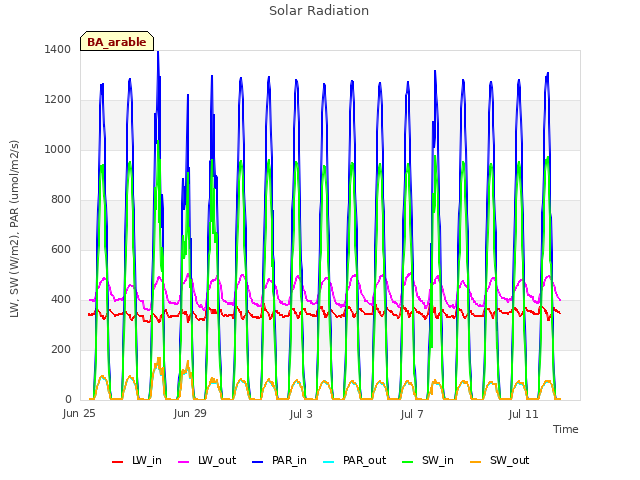Click the Solar Radiation chart title

[319, 11]
